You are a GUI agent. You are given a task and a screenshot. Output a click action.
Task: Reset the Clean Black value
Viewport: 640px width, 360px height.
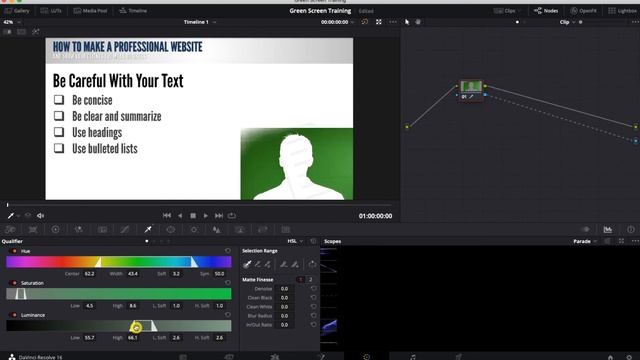tap(313, 298)
